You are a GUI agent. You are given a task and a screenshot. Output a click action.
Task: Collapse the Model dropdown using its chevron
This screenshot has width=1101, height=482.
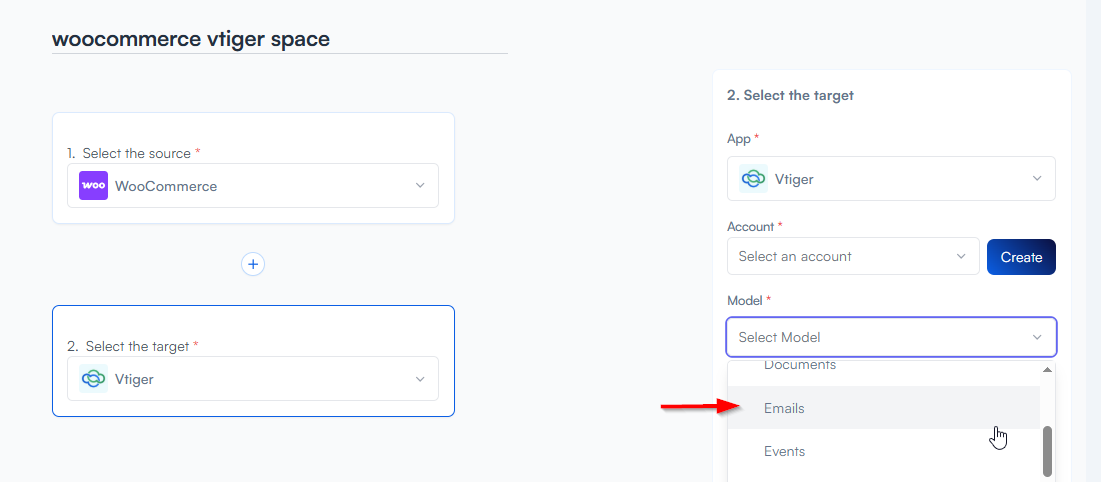[1037, 337]
